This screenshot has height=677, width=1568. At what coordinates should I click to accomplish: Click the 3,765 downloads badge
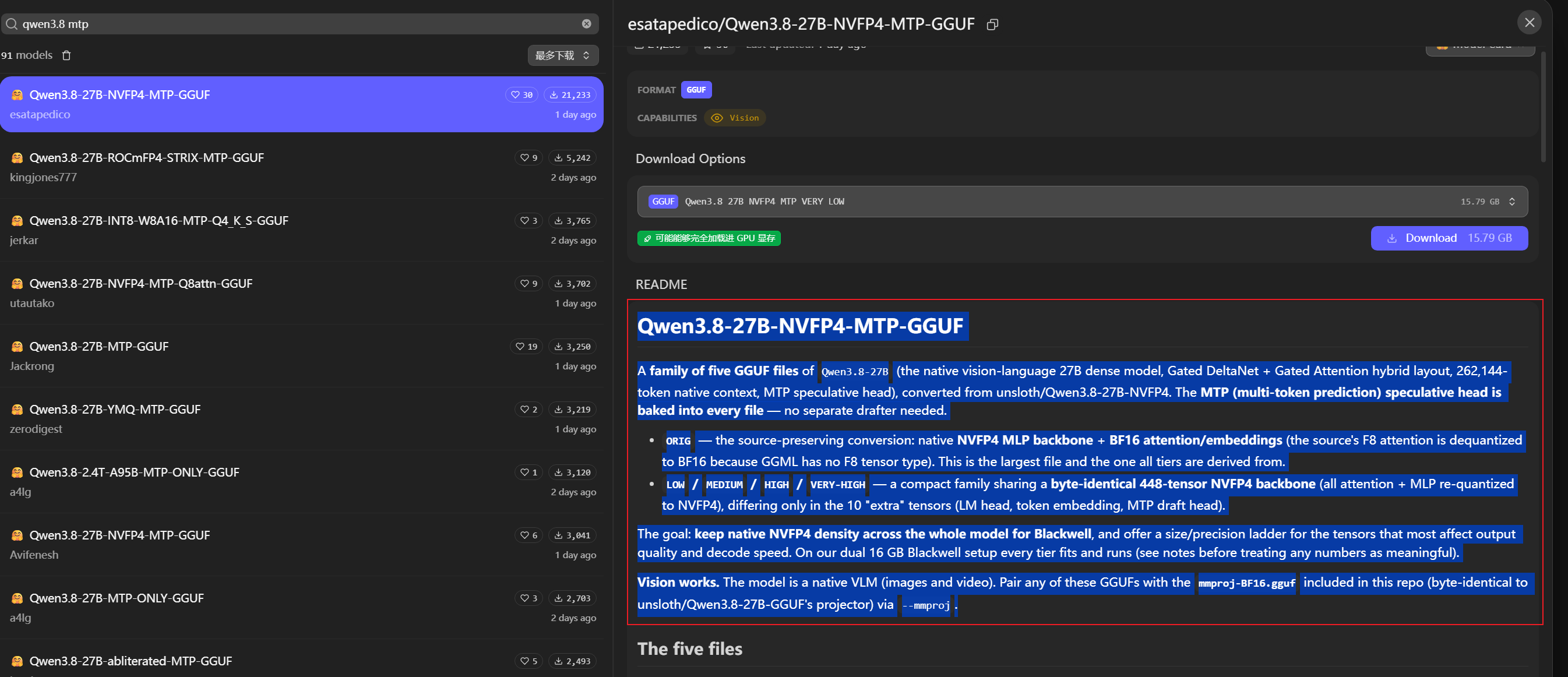tap(572, 220)
